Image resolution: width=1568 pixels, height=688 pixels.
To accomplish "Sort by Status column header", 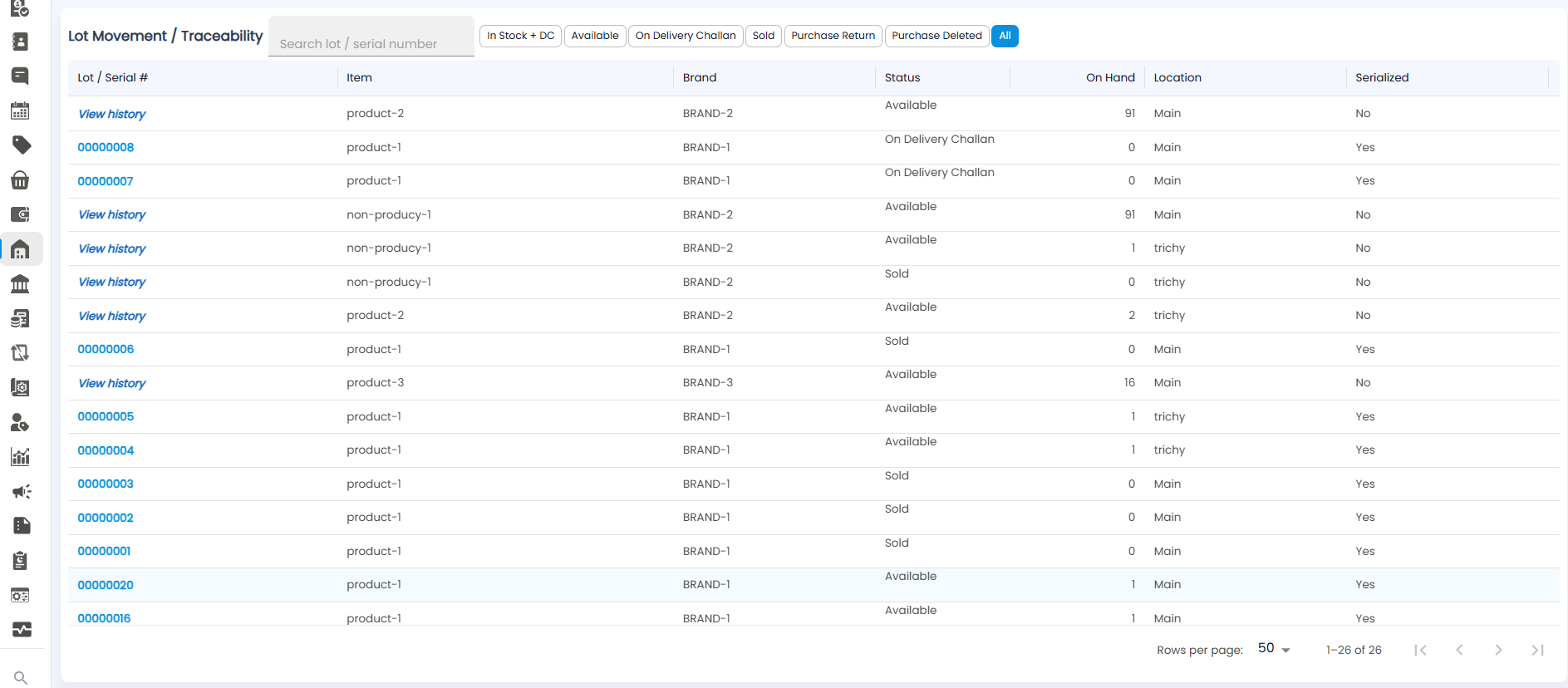I will point(902,77).
